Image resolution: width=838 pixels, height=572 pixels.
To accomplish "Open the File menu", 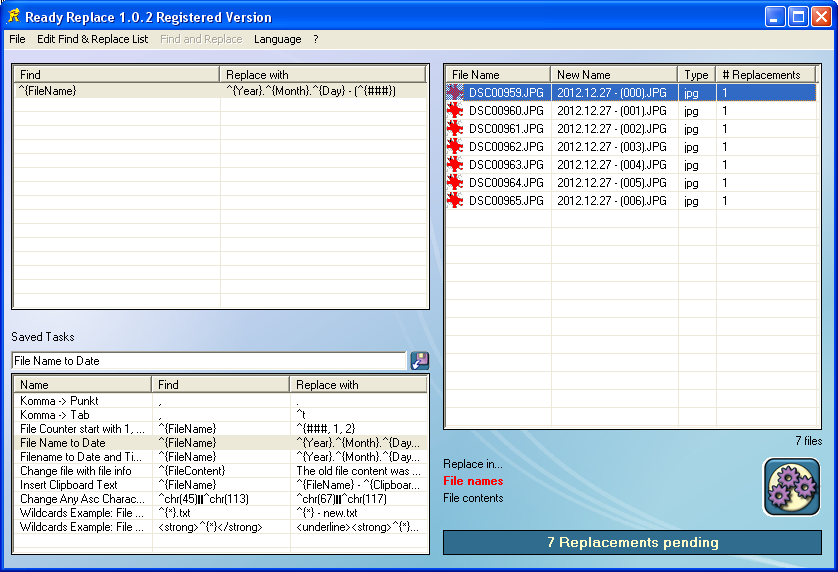I will 17,39.
